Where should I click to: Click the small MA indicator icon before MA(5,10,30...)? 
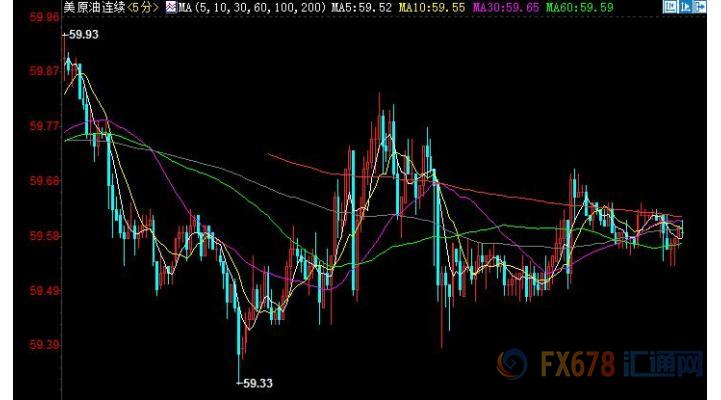point(170,8)
